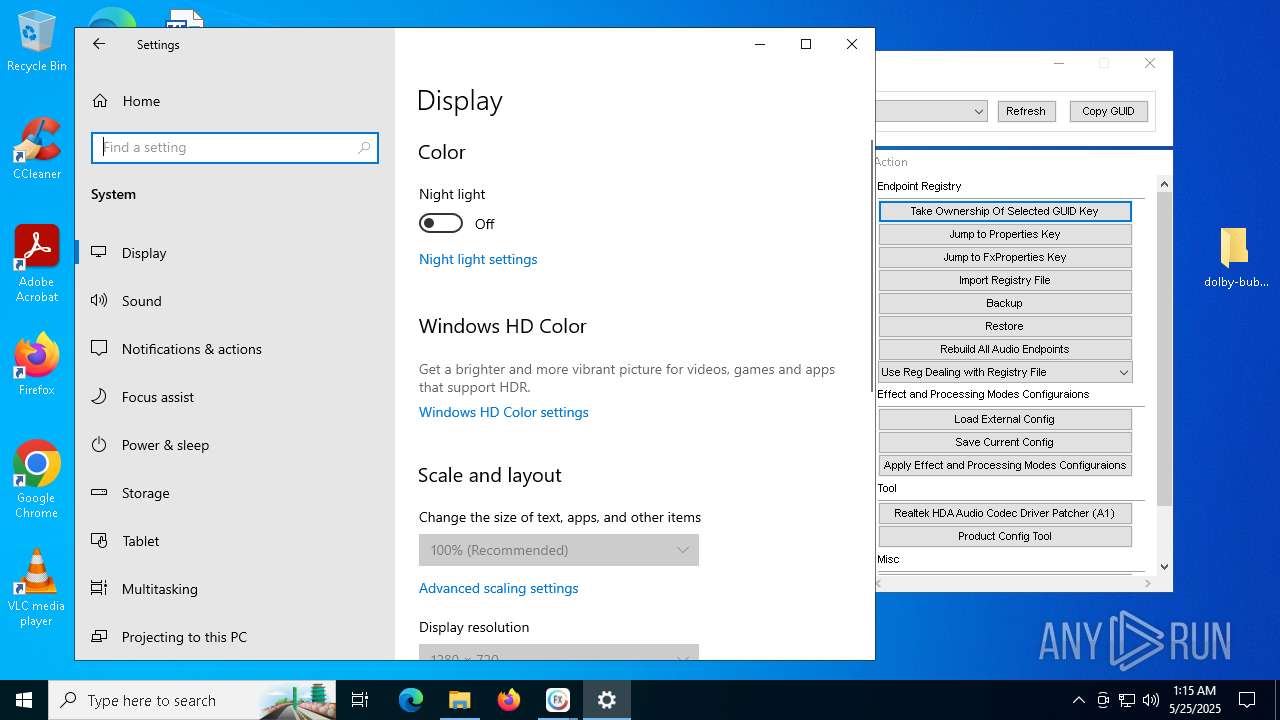
Task: Open Firefox desktop shortcut
Action: pyautogui.click(x=37, y=365)
